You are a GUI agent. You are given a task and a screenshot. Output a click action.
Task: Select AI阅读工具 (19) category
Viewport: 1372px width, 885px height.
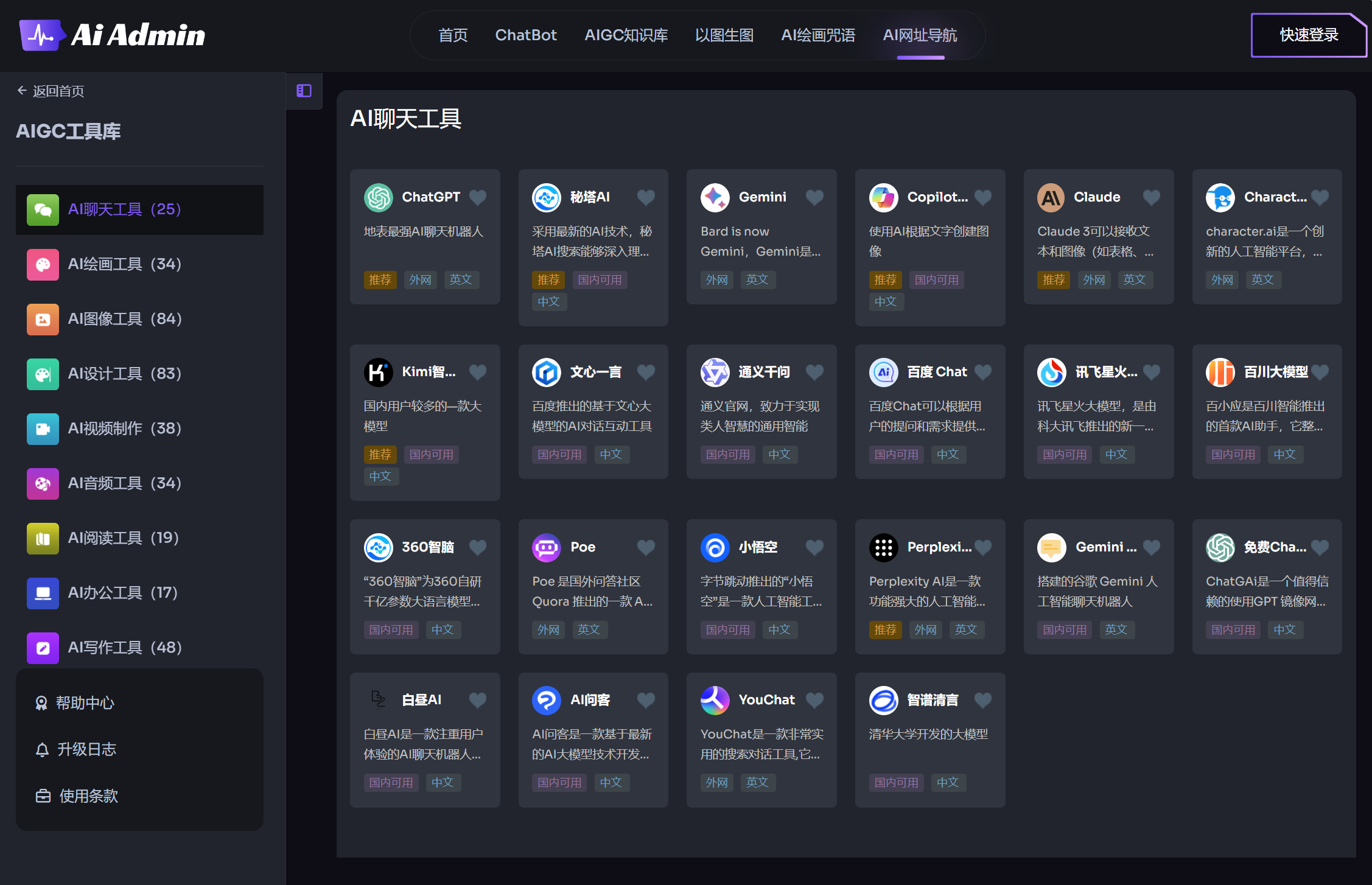[139, 538]
